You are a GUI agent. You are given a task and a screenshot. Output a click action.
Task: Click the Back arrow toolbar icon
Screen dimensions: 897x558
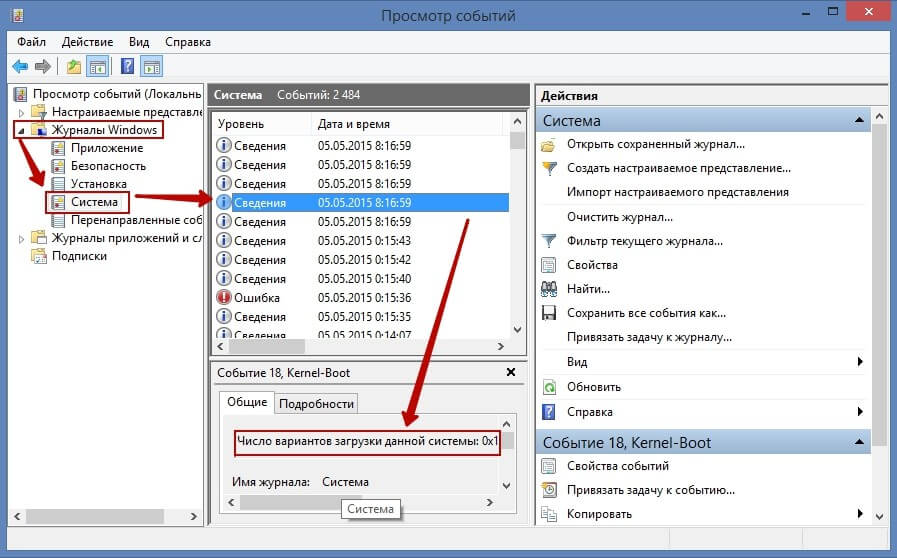point(19,67)
